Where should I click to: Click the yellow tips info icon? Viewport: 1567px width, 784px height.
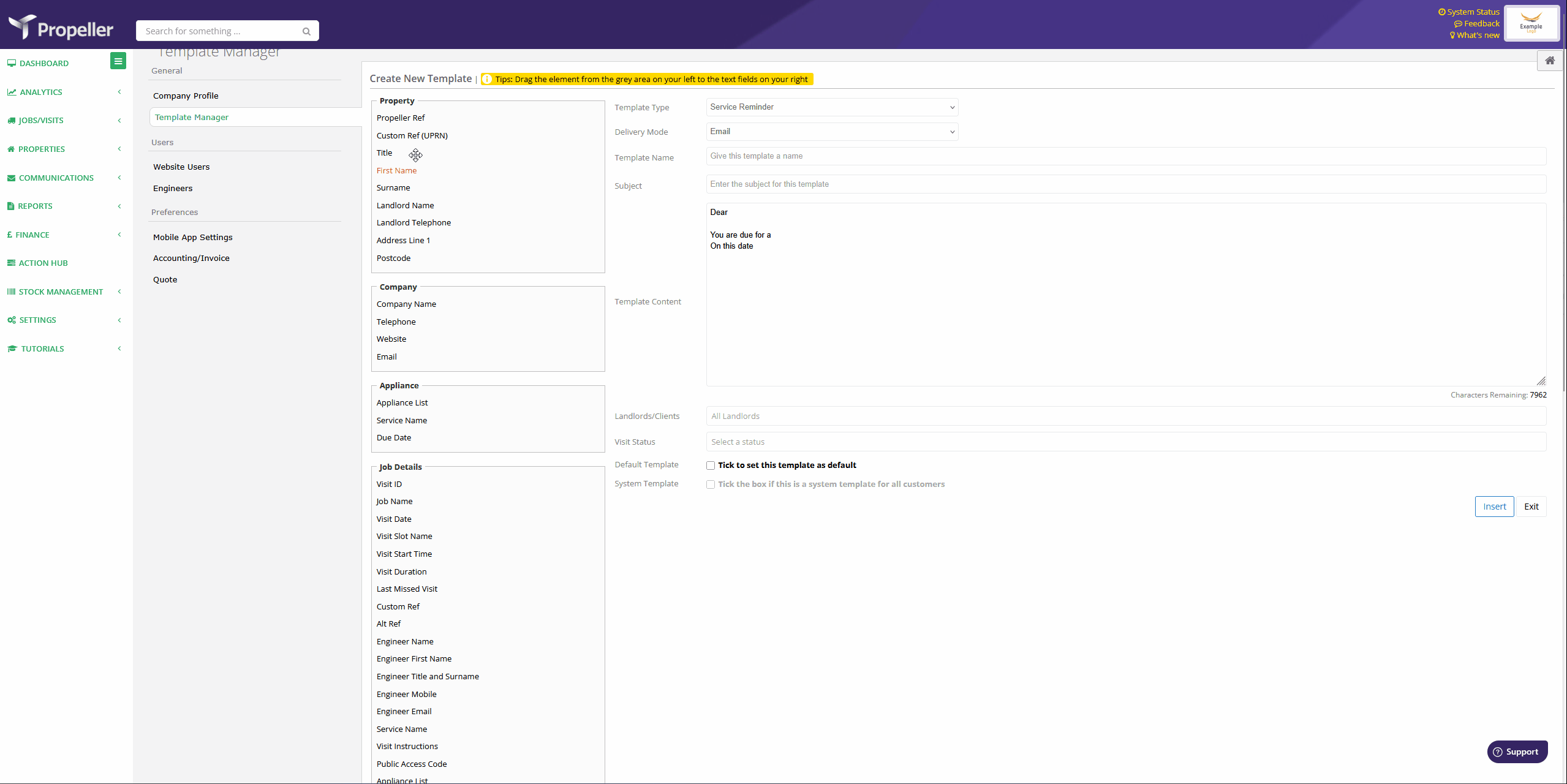[487, 79]
